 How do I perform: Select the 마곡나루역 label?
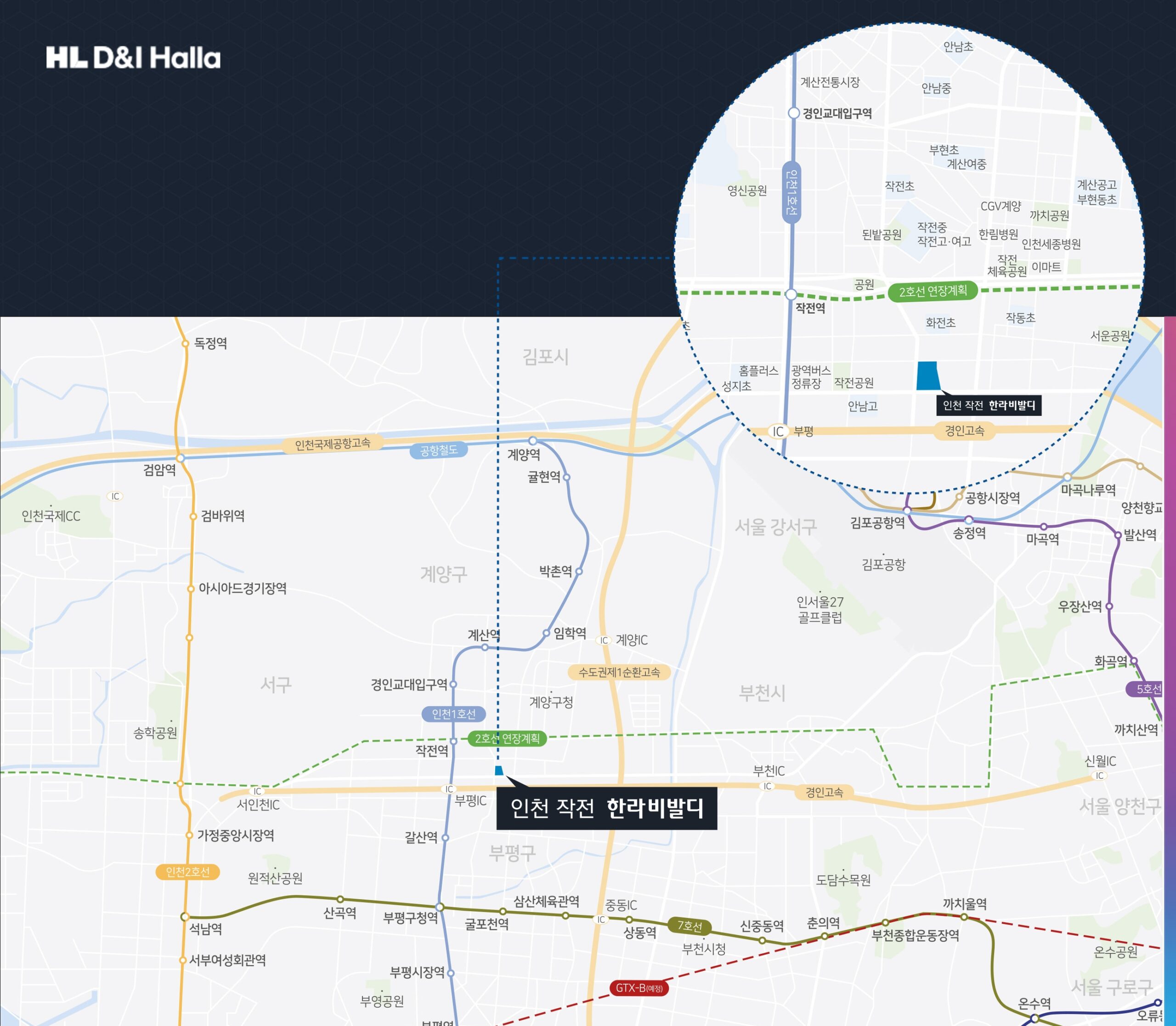[x=1088, y=490]
